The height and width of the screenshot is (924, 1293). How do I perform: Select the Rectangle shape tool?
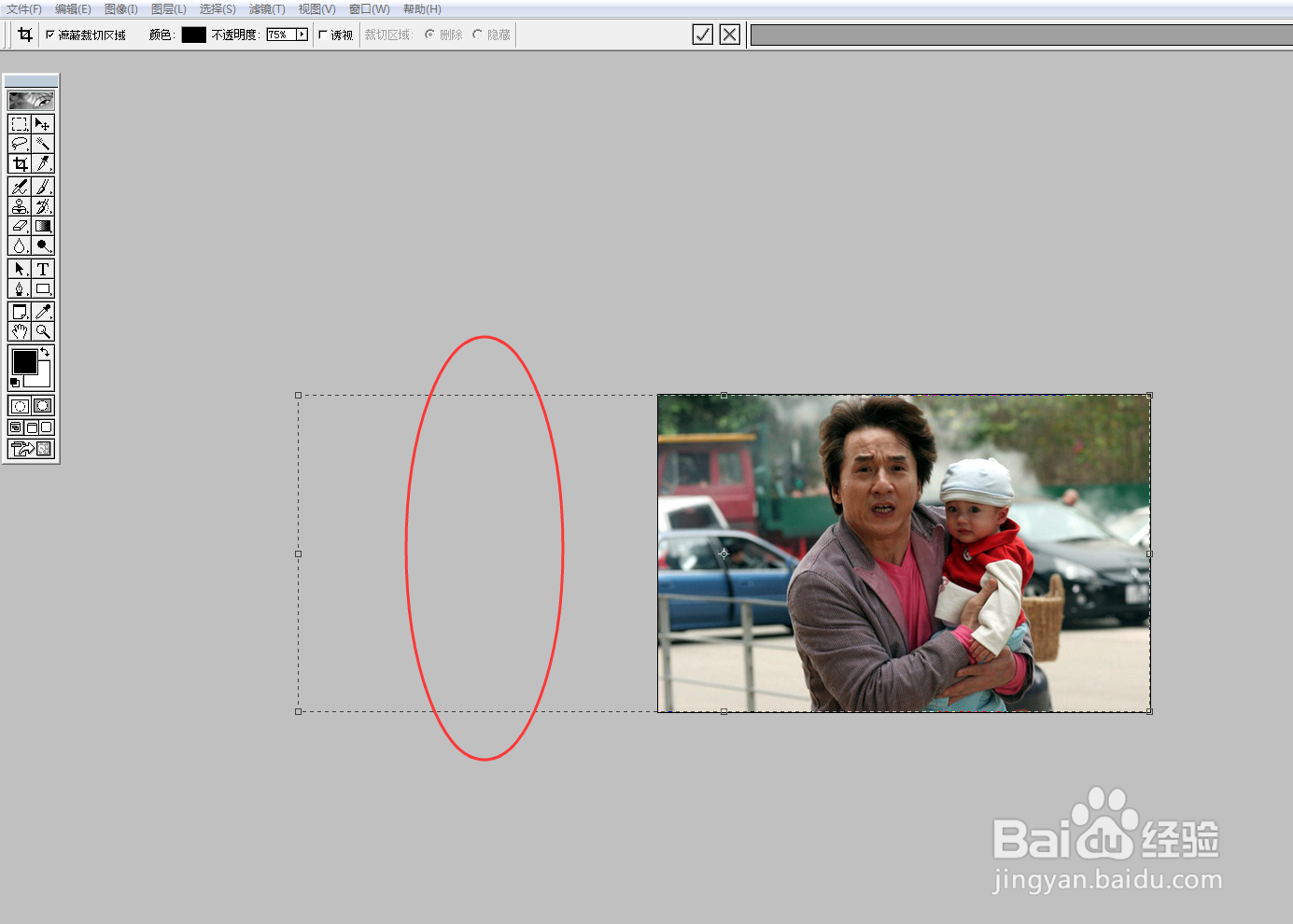point(43,288)
